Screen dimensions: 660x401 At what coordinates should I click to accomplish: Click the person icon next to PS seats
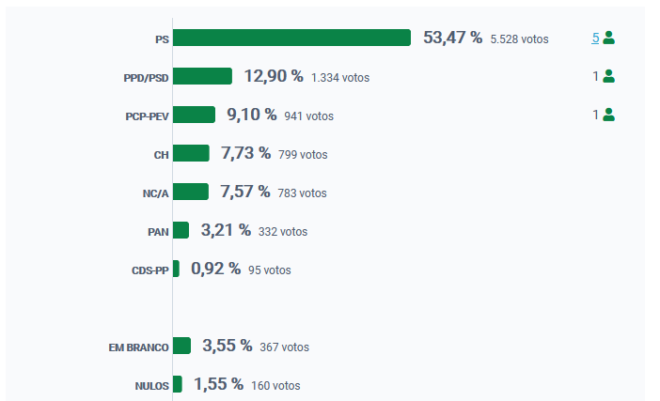[609, 38]
